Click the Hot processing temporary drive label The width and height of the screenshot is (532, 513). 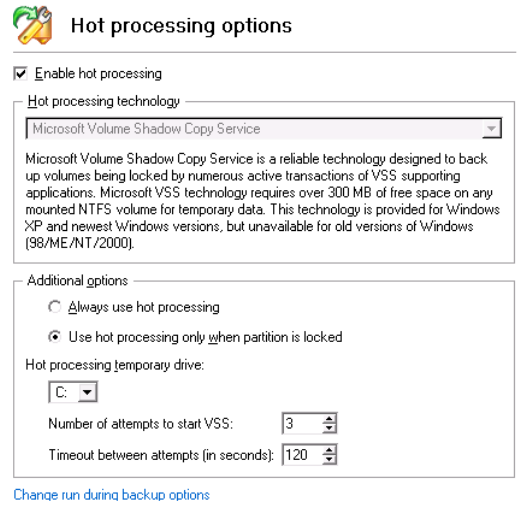point(115,365)
